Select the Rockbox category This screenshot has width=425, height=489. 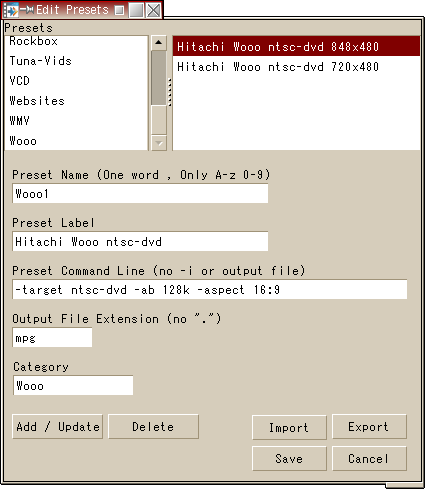76,41
